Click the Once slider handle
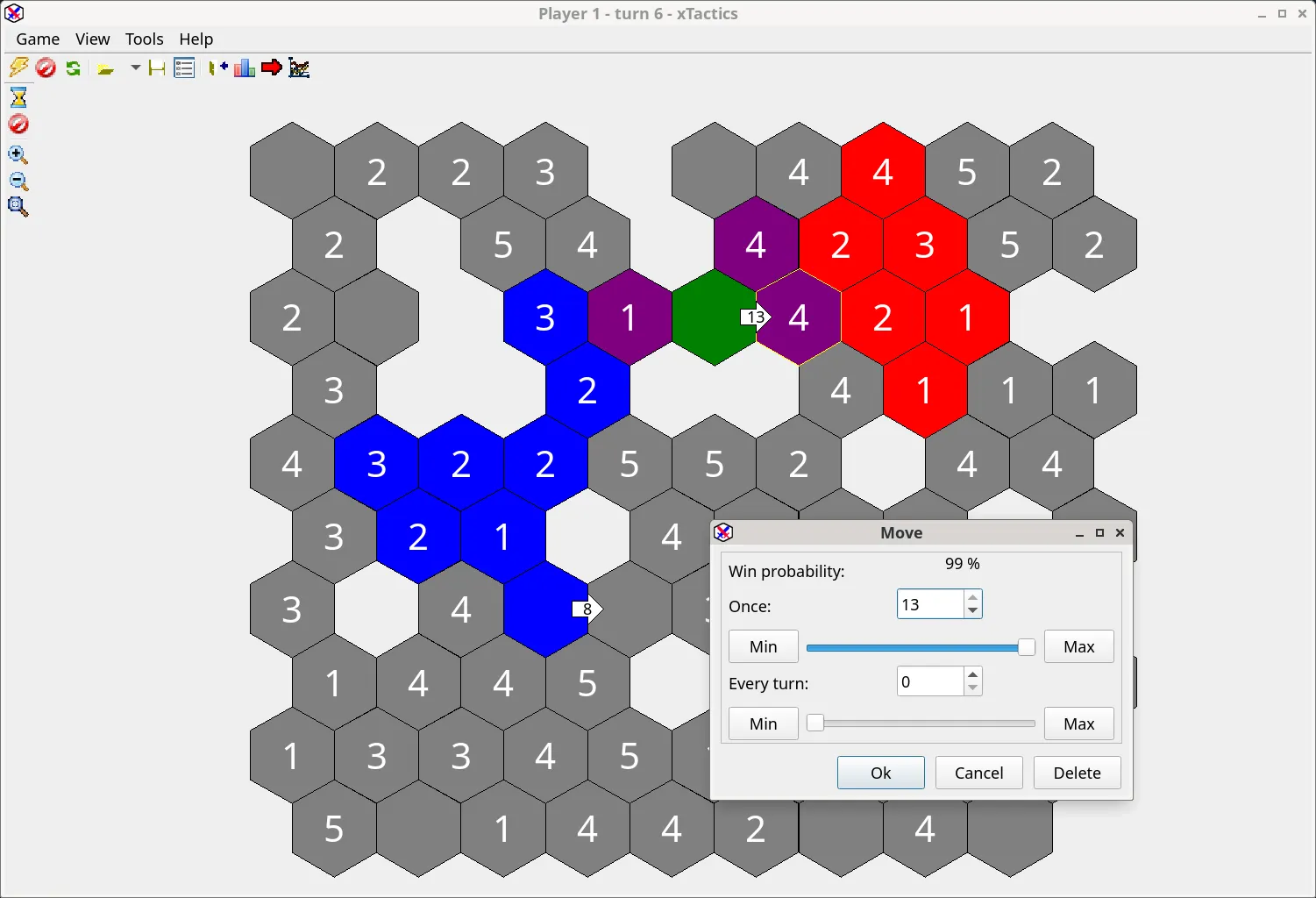Viewport: 1316px width, 898px height. pos(1026,648)
